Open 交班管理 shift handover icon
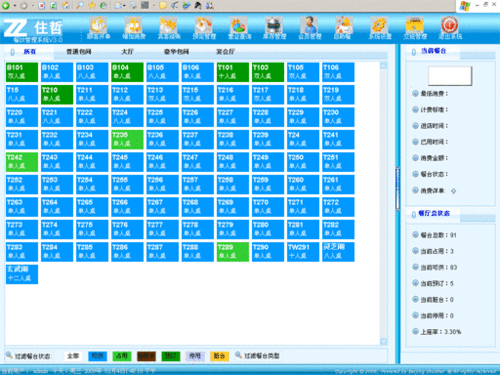The height and width of the screenshot is (375, 500). click(x=415, y=28)
